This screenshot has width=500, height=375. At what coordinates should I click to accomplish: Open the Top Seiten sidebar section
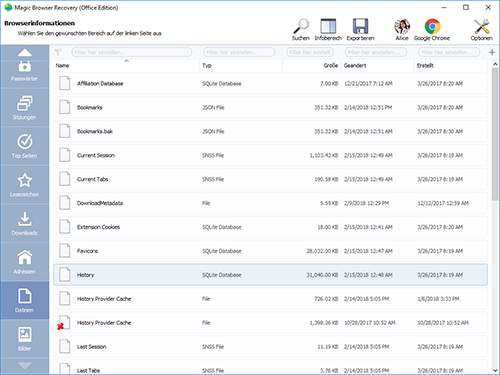[x=24, y=146]
